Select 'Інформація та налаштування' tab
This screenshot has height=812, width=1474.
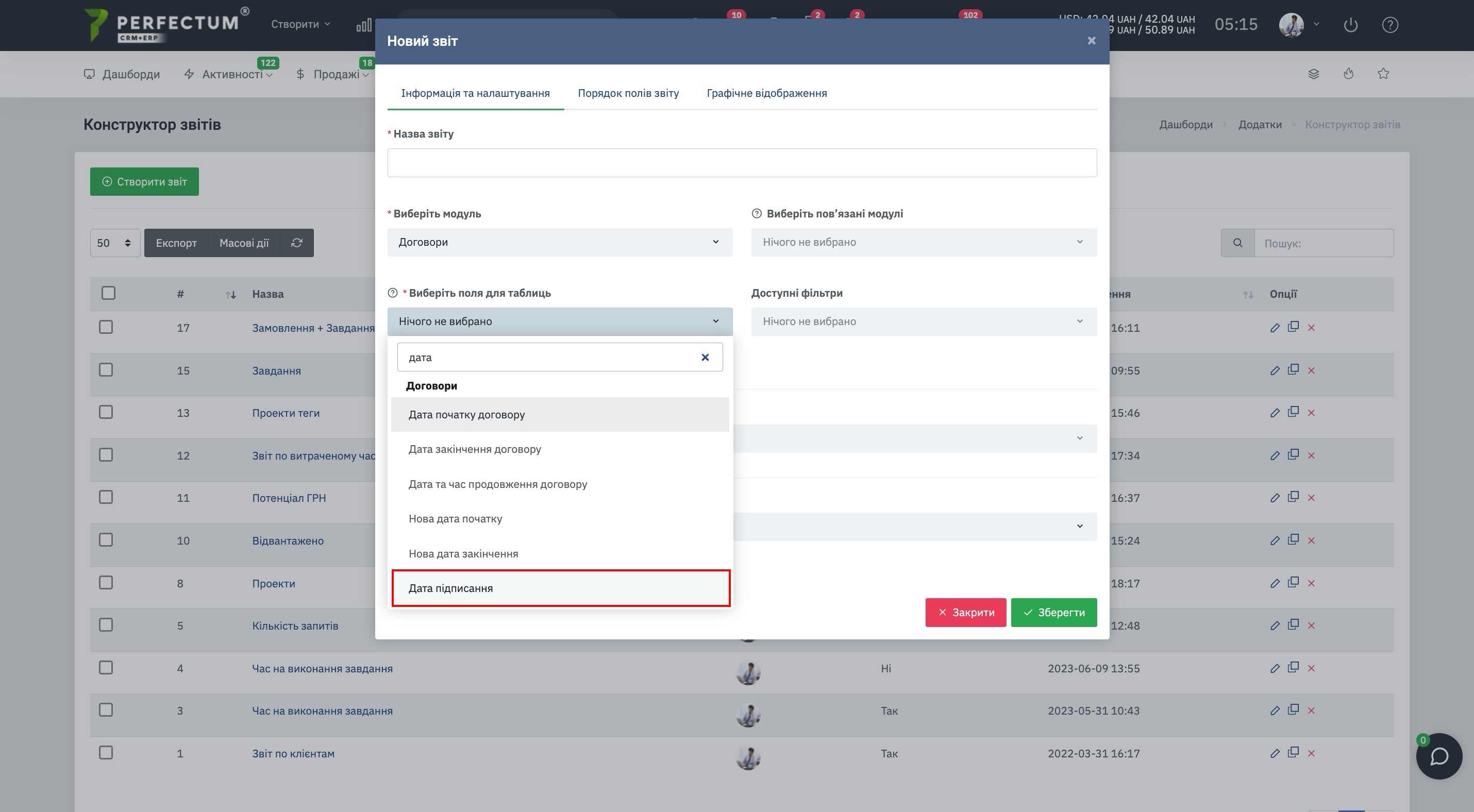tap(475, 93)
